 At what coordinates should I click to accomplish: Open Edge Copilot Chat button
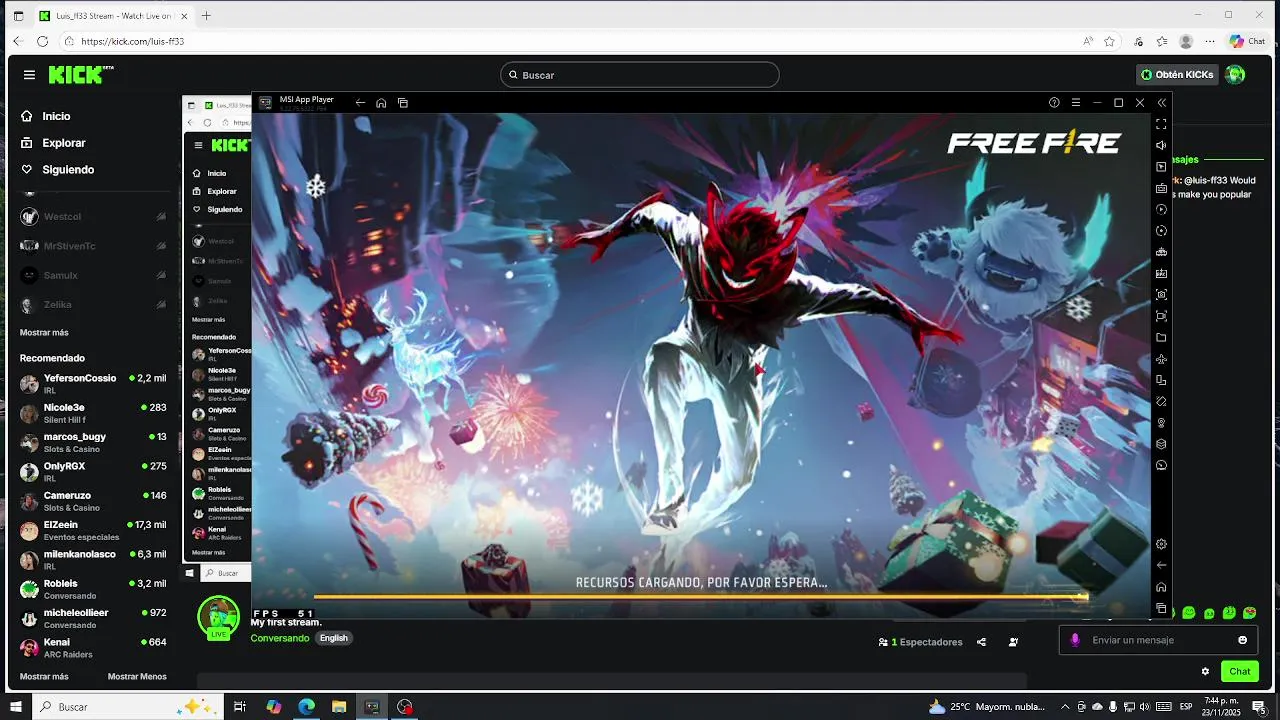1247,41
